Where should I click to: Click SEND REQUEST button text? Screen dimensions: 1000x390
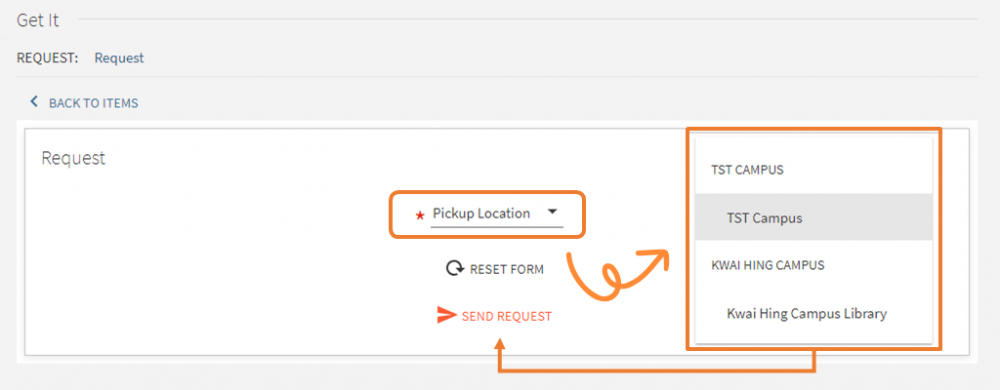[x=507, y=316]
